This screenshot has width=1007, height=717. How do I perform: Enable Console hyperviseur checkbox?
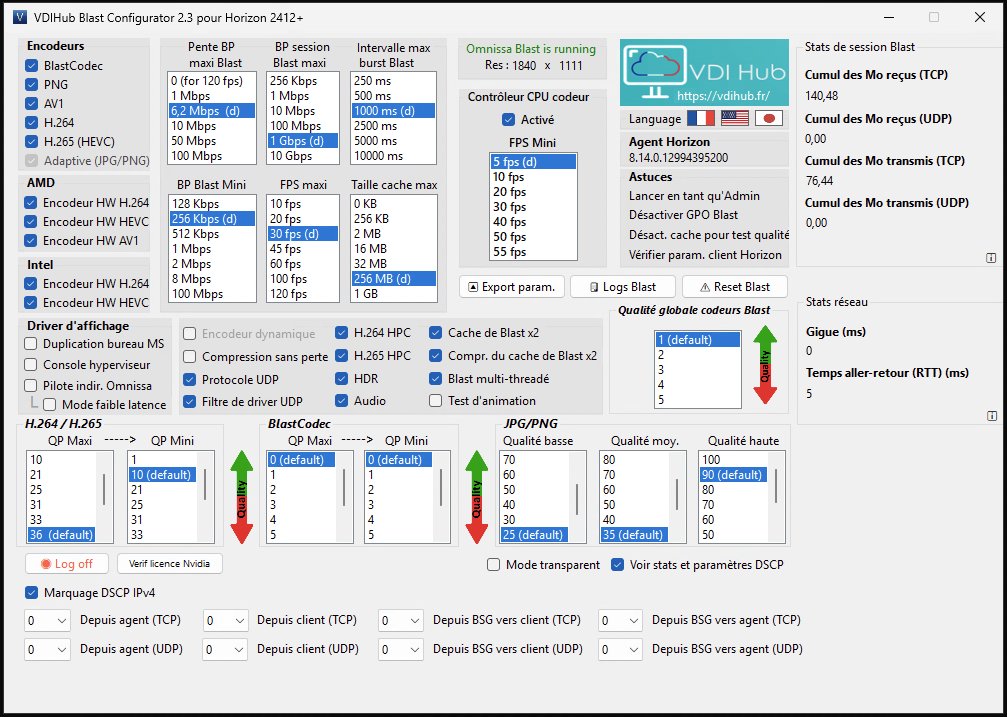30,365
